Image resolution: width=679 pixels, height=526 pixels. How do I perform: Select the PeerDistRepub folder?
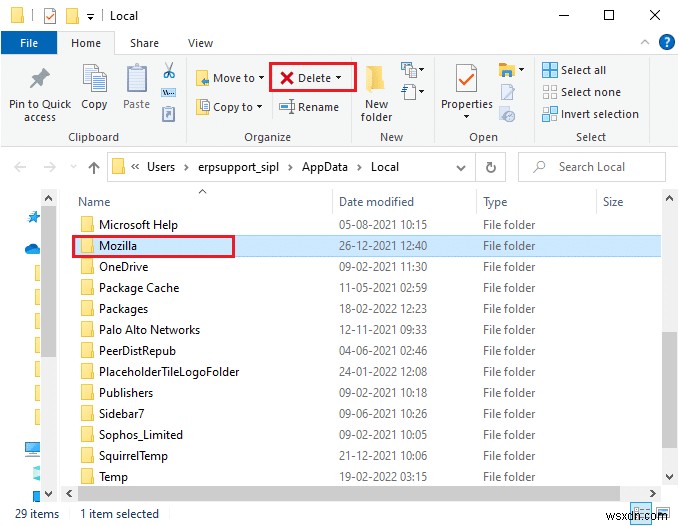point(368,351)
